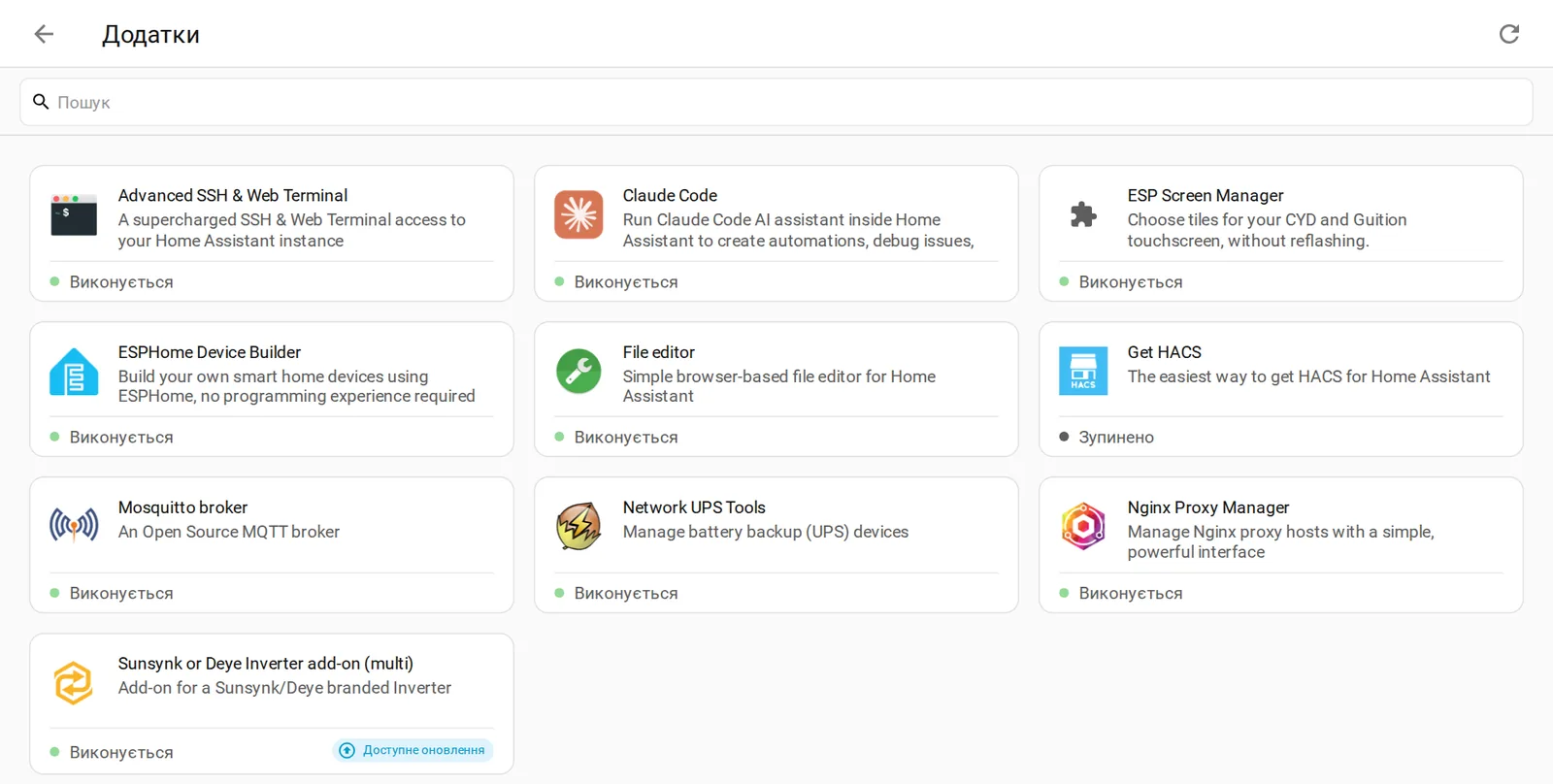
Task: Open the ESPHome Device Builder title
Action: tap(210, 352)
